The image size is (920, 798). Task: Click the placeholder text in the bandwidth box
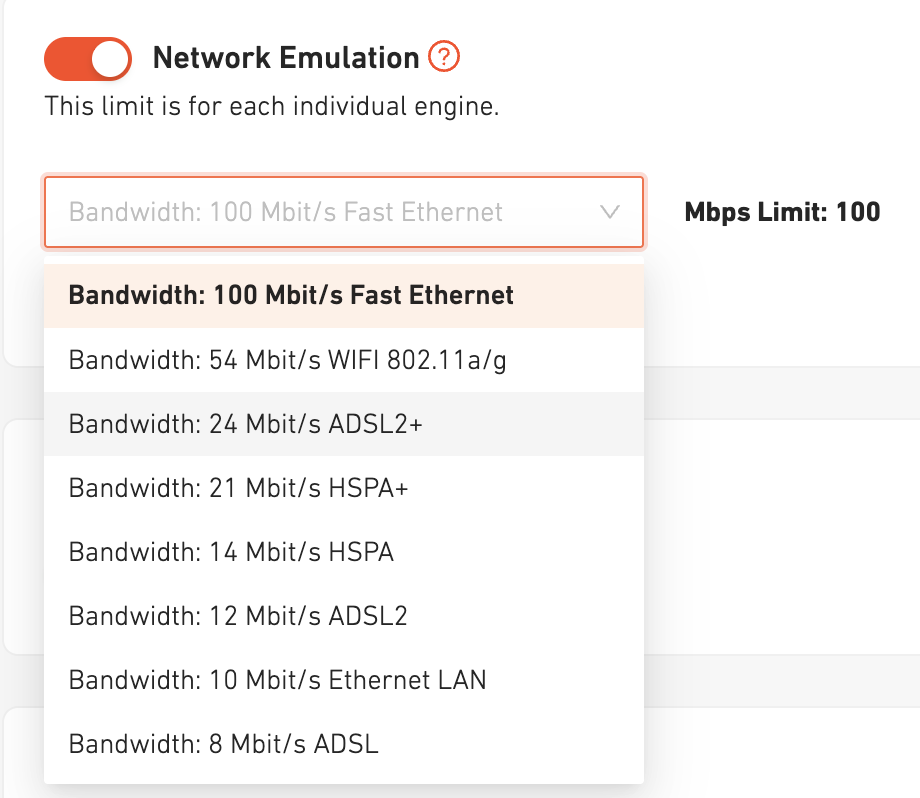285,212
